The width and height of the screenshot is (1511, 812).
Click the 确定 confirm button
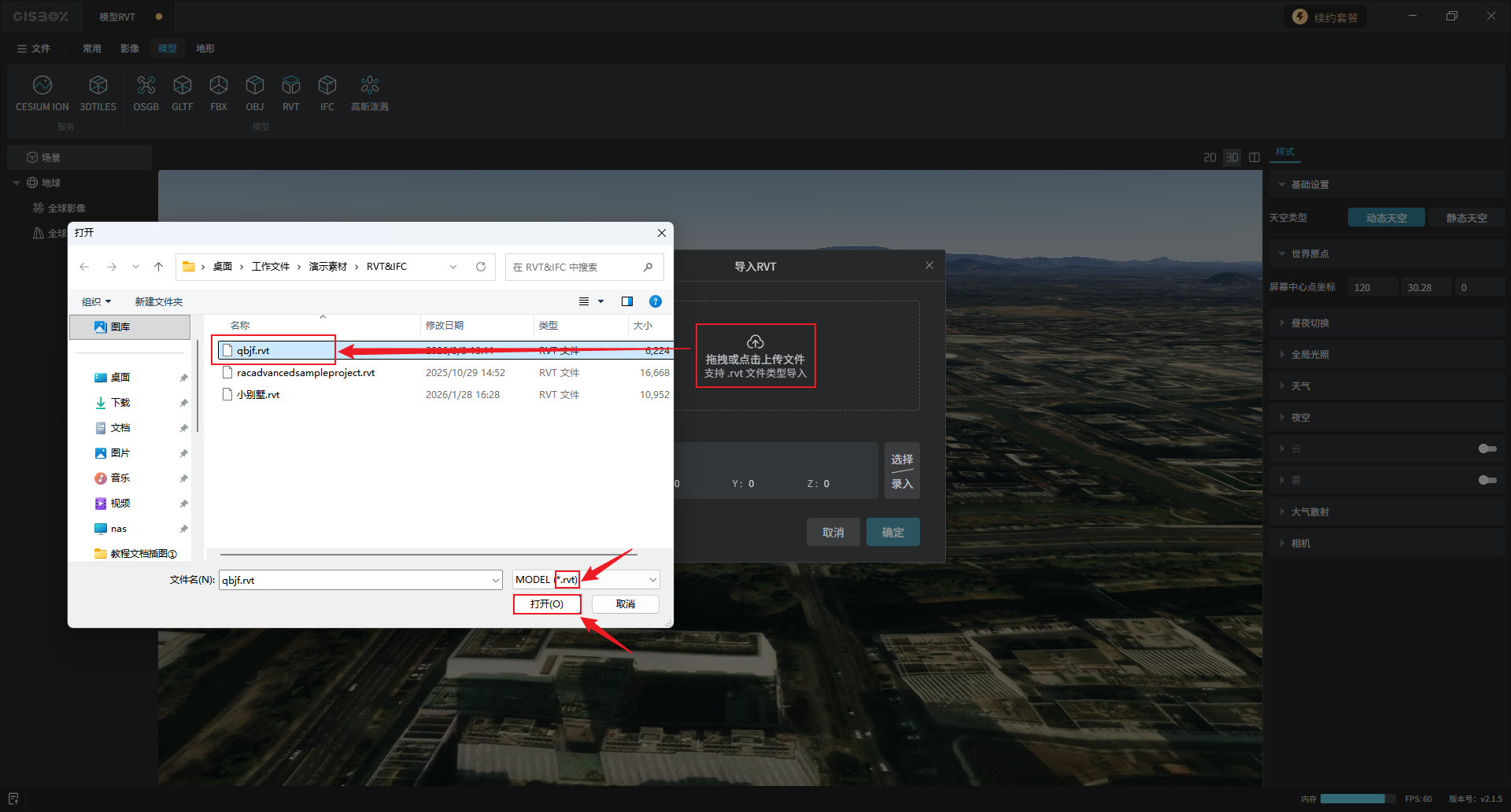(x=892, y=533)
